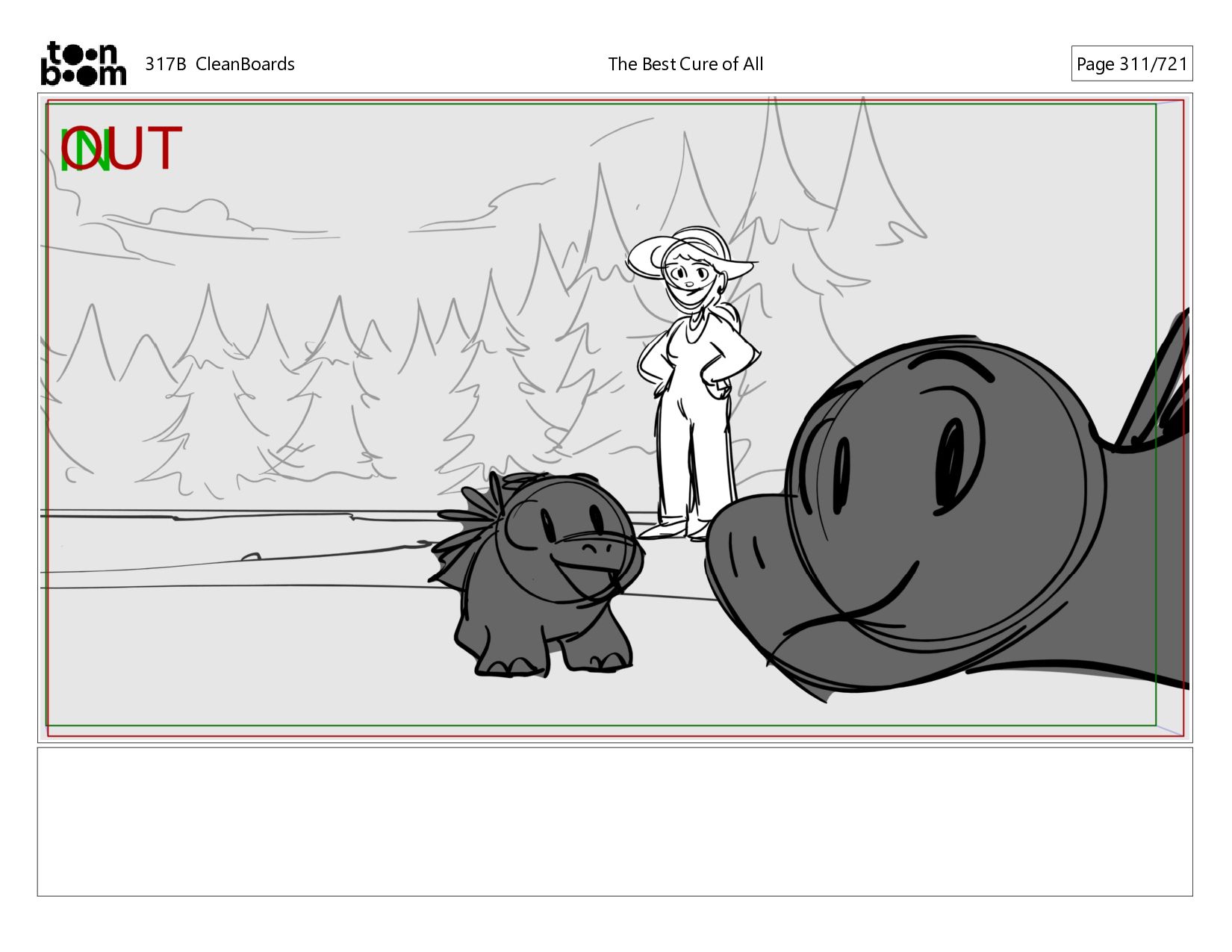Click the storyboard panel thumbnail drawing
Screen dimensions: 1232x952
click(615, 417)
